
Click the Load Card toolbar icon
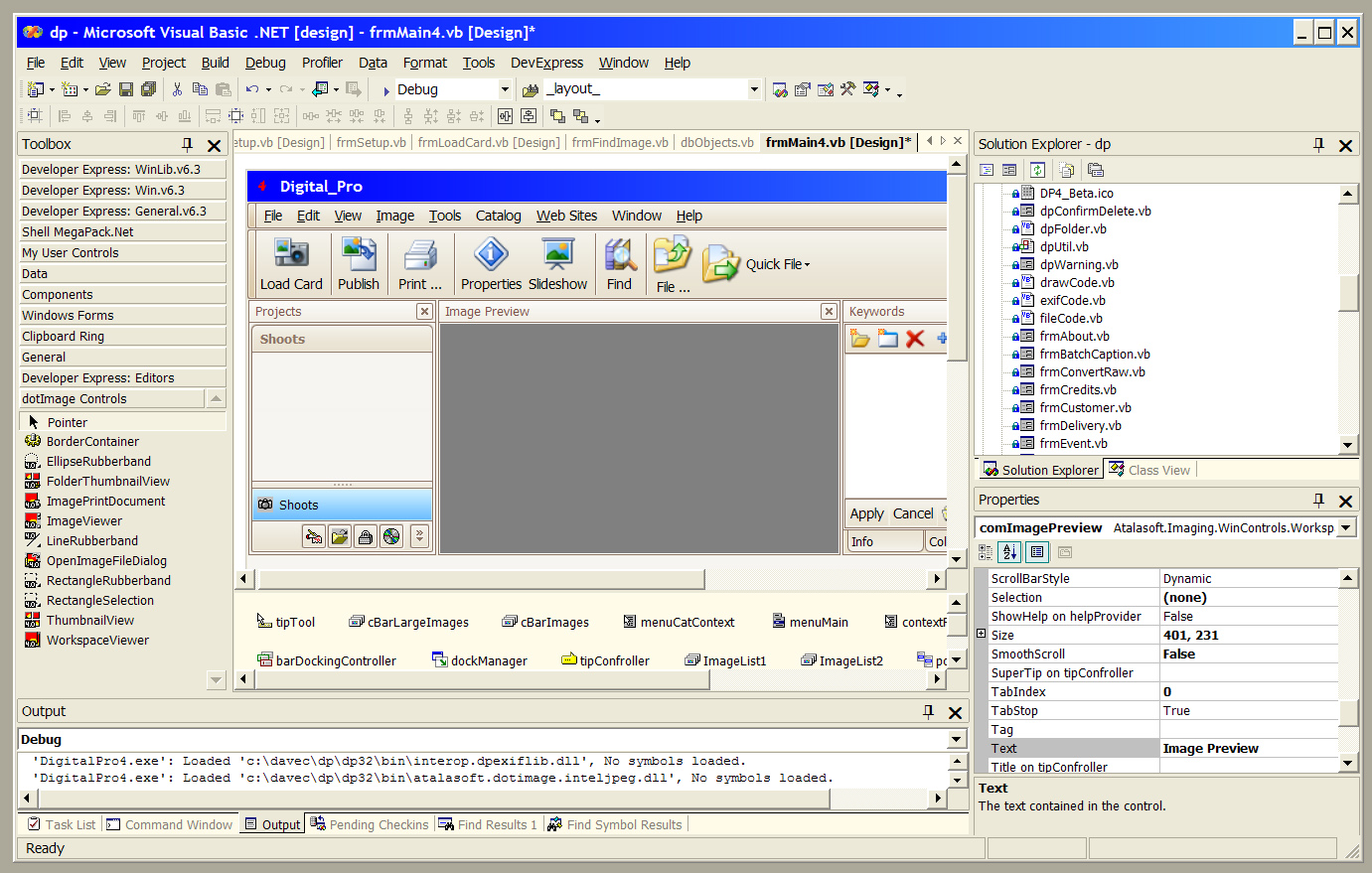[291, 254]
